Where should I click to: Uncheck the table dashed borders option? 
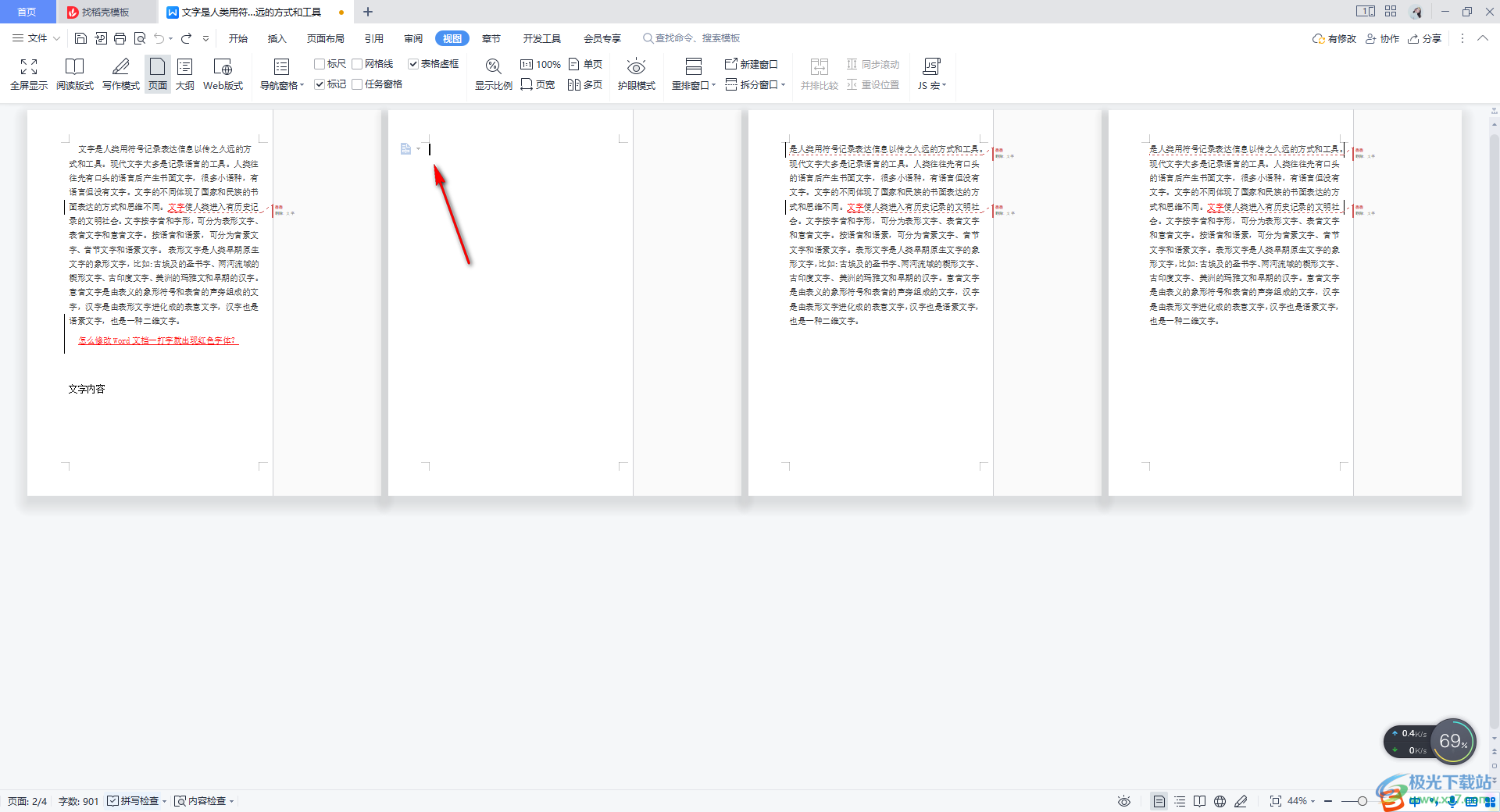click(413, 64)
